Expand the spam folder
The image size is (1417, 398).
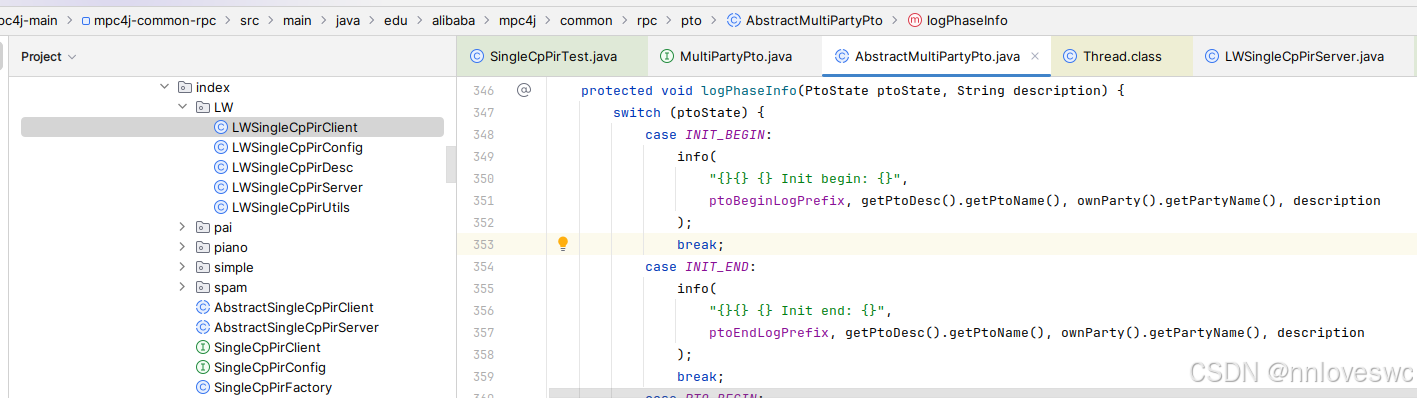[x=183, y=287]
